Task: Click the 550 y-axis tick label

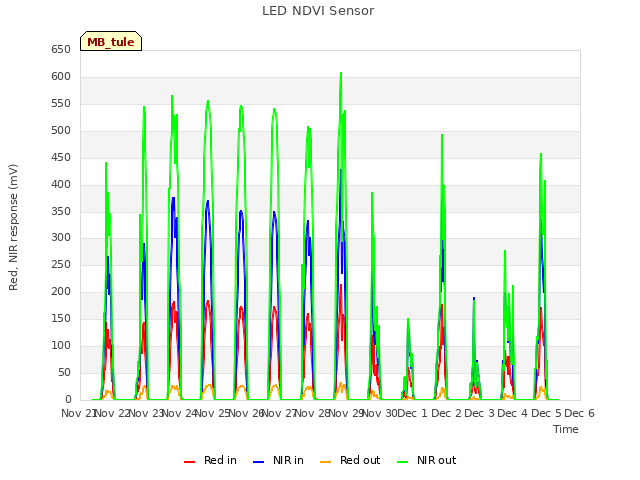Action: (x=61, y=104)
